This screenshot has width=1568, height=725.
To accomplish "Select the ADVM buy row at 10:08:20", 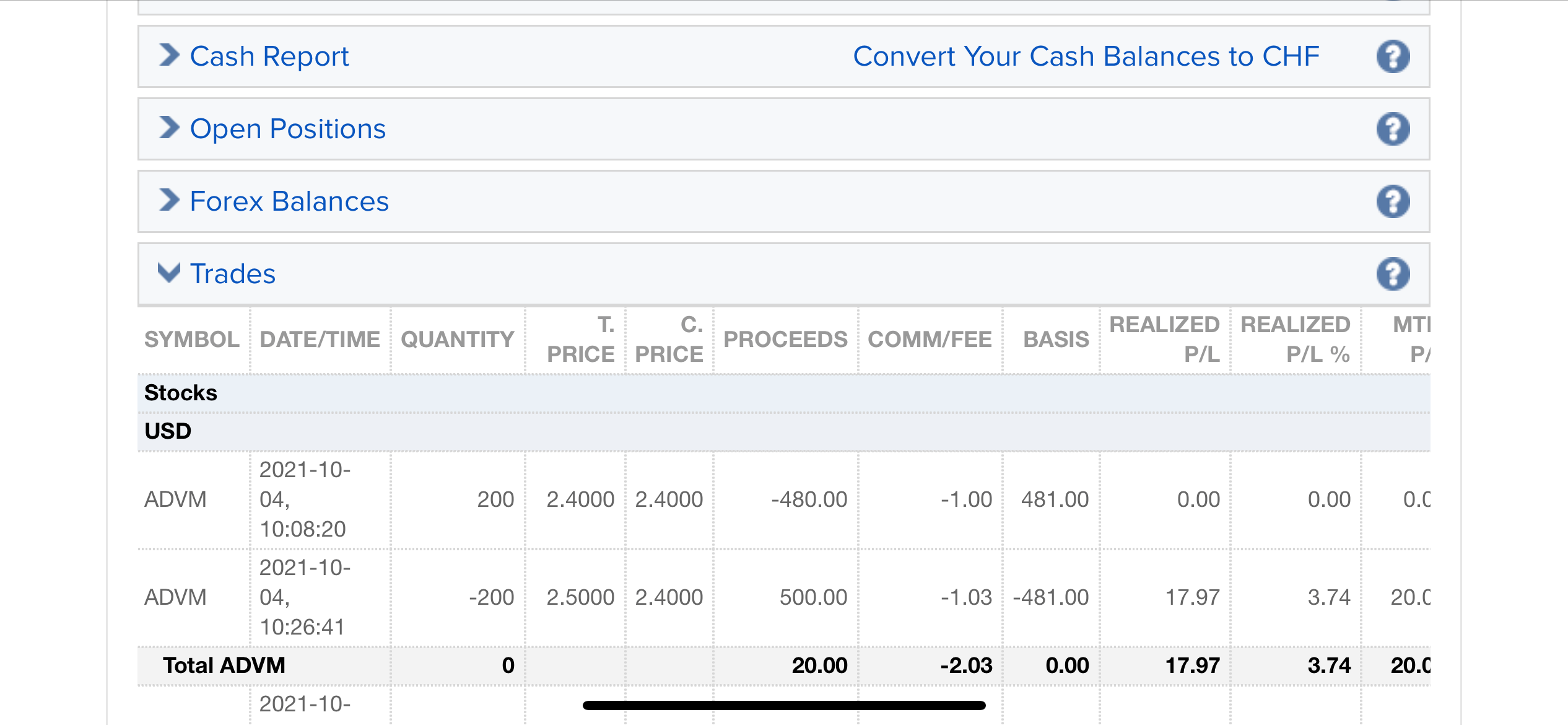I will 175,499.
